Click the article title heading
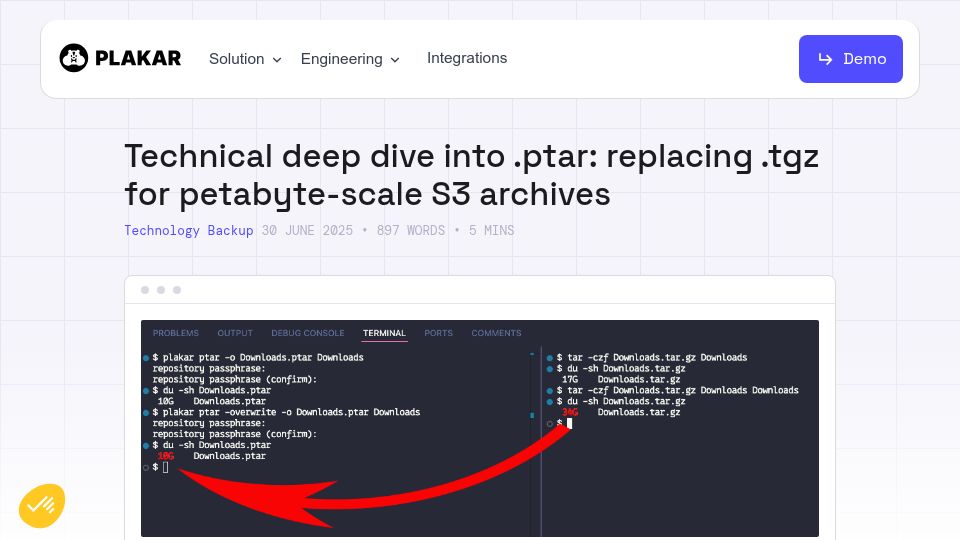This screenshot has height=540, width=960. pyautogui.click(x=471, y=175)
